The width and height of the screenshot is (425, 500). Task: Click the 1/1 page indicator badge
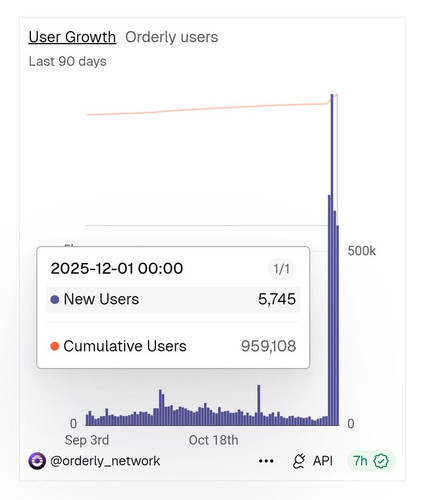(x=282, y=269)
